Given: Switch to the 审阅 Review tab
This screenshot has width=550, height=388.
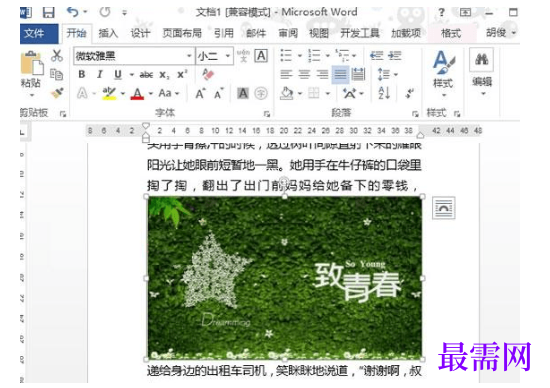Looking at the screenshot, I should pos(288,33).
